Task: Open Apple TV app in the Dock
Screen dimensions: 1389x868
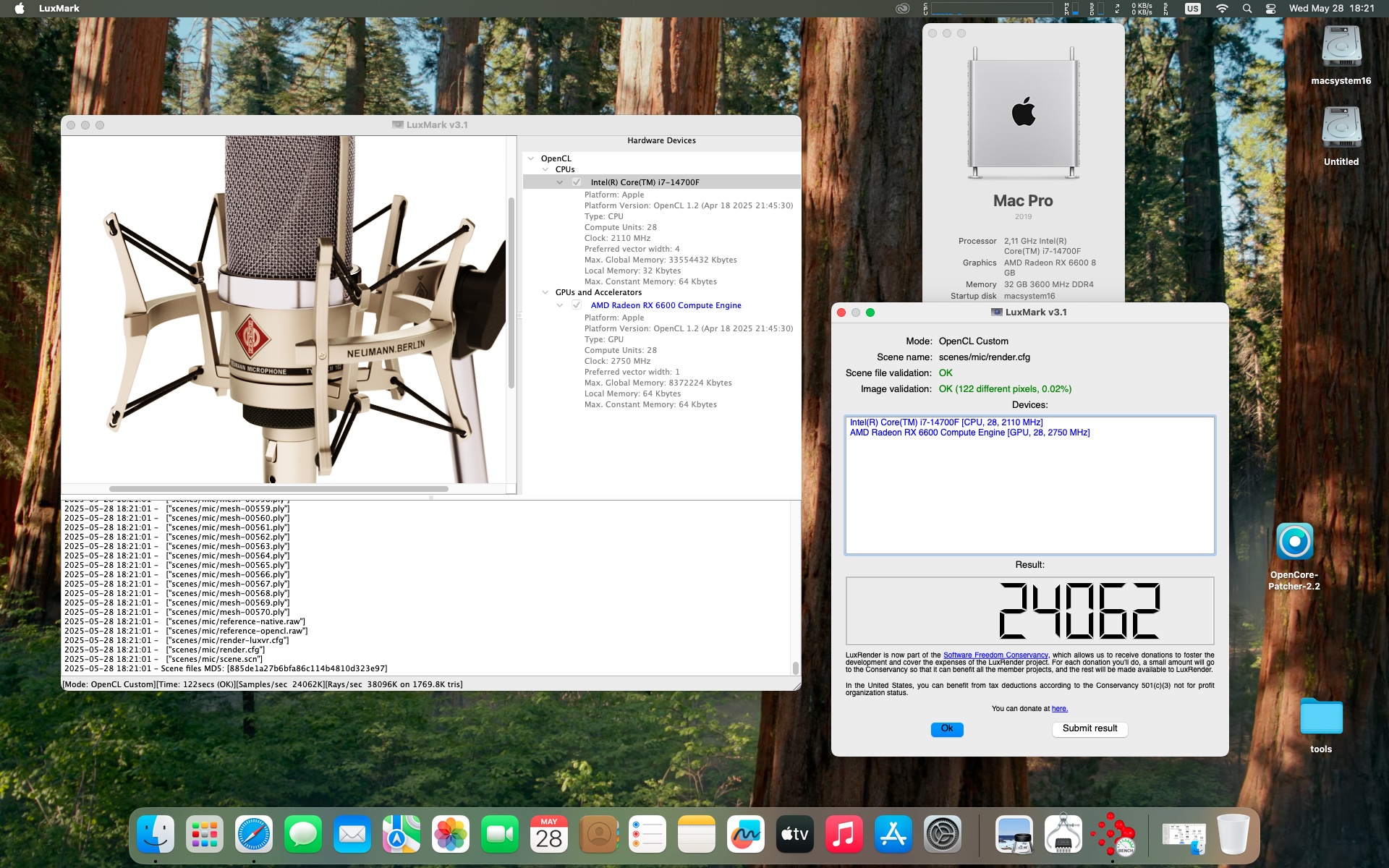Action: click(x=795, y=835)
